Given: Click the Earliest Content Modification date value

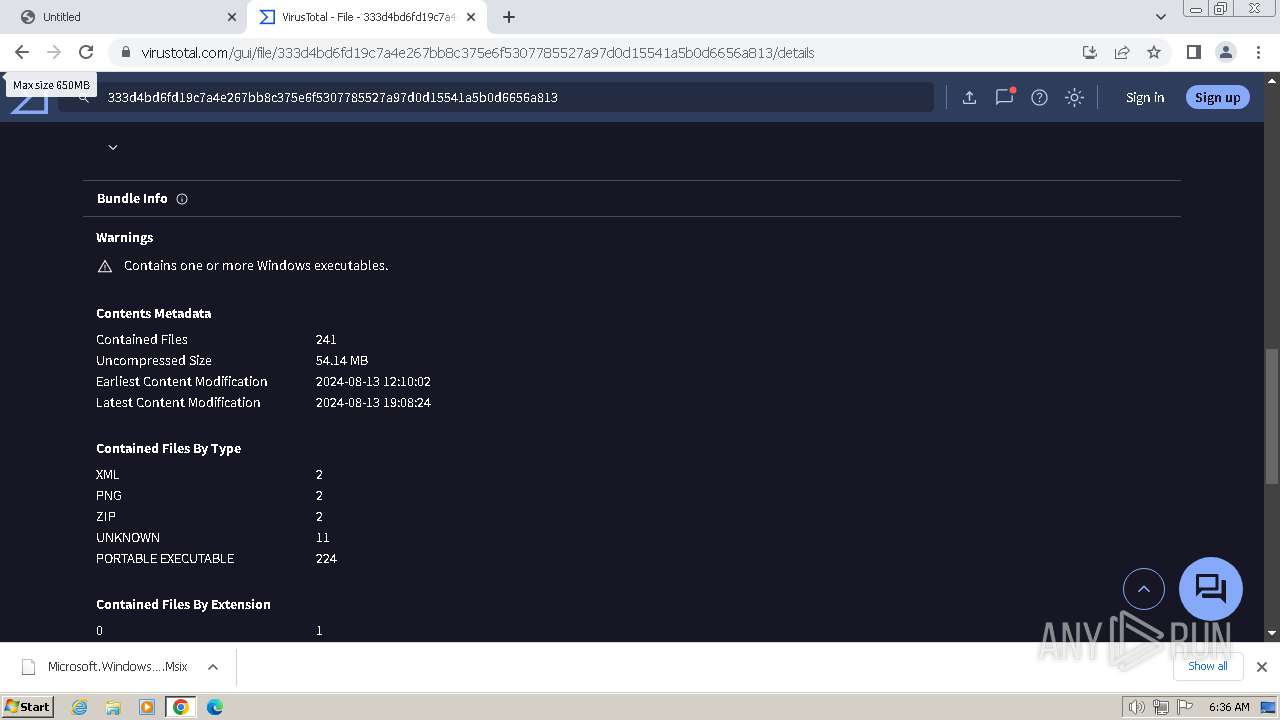Looking at the screenshot, I should point(373,382).
